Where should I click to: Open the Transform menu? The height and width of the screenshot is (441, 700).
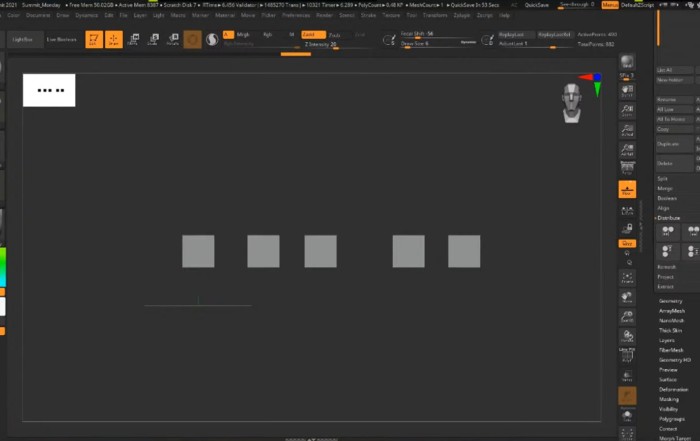[x=434, y=16]
